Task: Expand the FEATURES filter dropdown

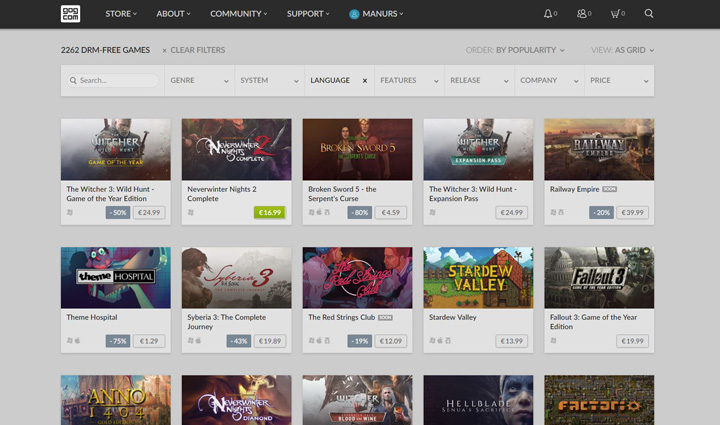Action: coord(409,81)
